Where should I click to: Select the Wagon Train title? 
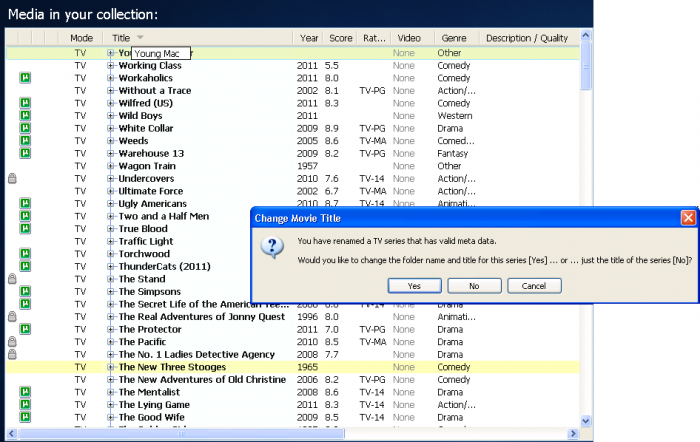click(x=147, y=166)
